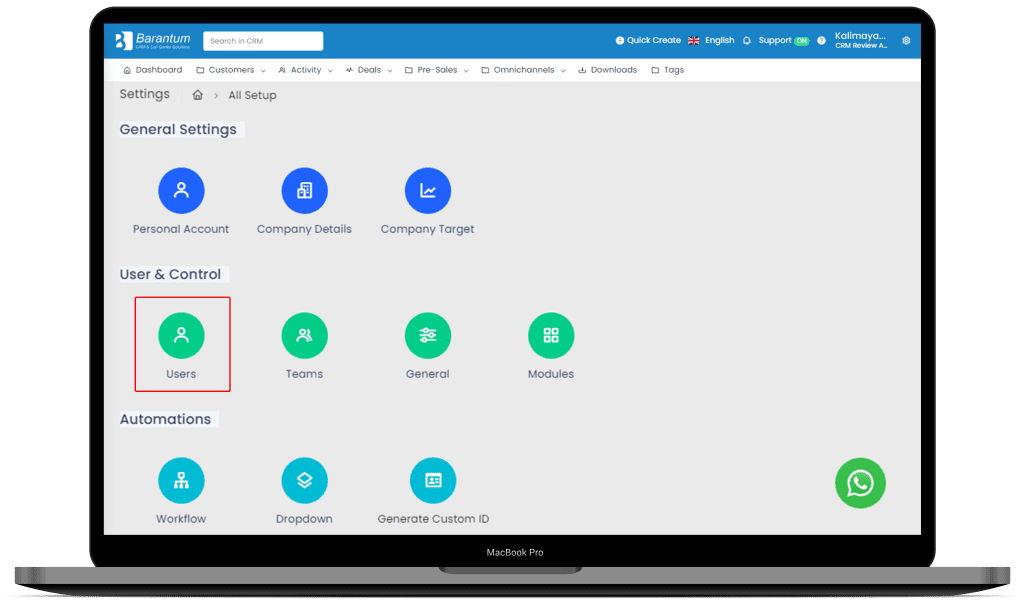Open the Generate Custom ID tool
This screenshot has height=603, width=1024.
433,480
